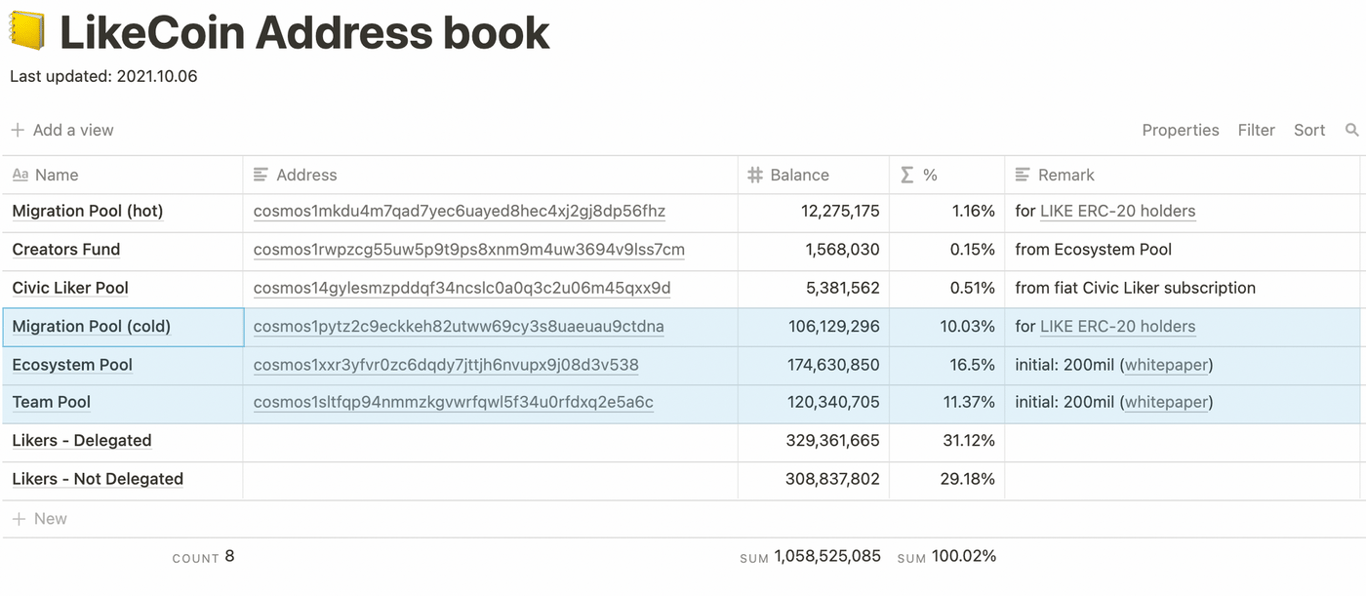Viewport: 1366px width, 596px height.
Task: Open Migration Pool (hot) address link
Action: 459,211
